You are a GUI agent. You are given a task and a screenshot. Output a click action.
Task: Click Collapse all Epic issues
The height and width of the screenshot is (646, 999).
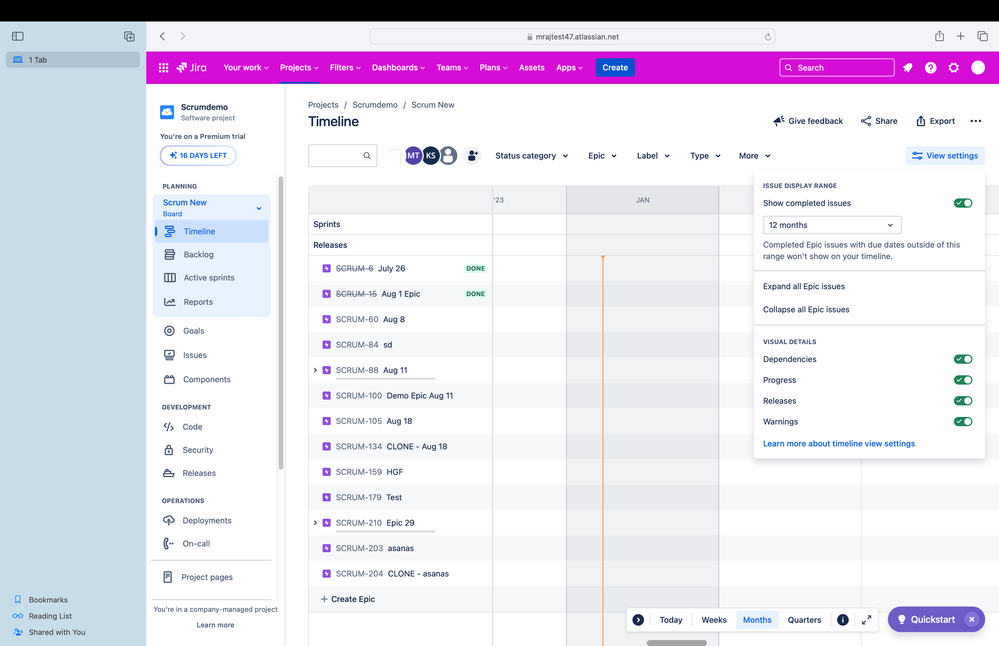tap(806, 310)
